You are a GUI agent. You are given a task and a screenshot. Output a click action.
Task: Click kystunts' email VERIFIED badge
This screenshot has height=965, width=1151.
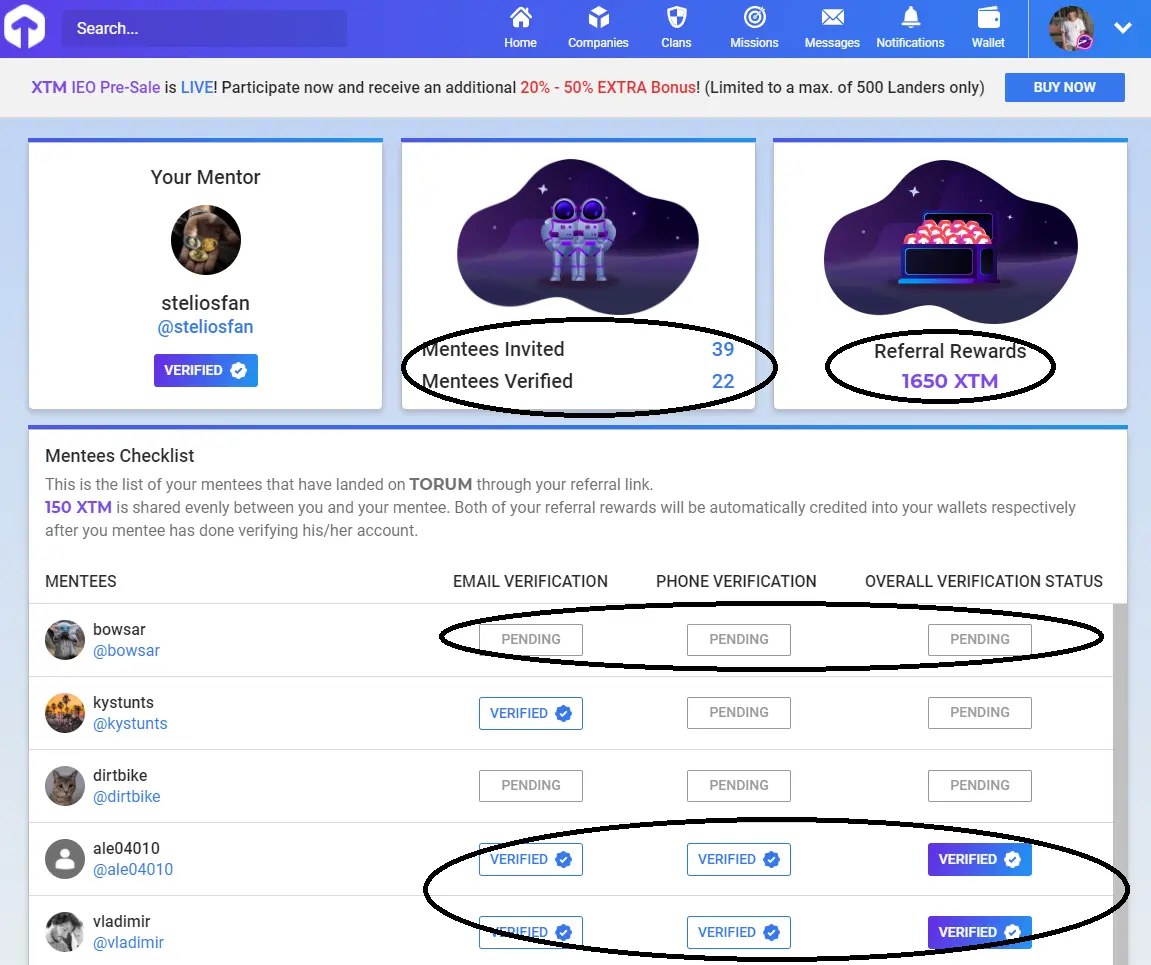pos(531,713)
